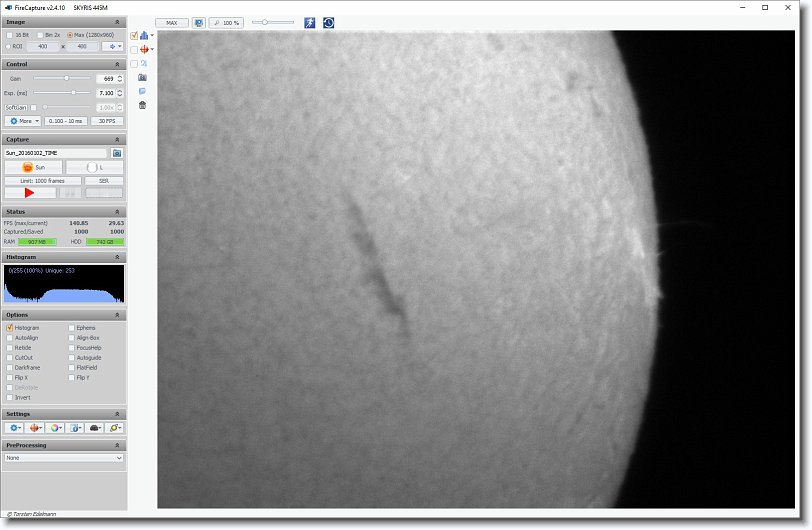Collapse the Histogram panel
The height and width of the screenshot is (530, 812).
[117, 257]
